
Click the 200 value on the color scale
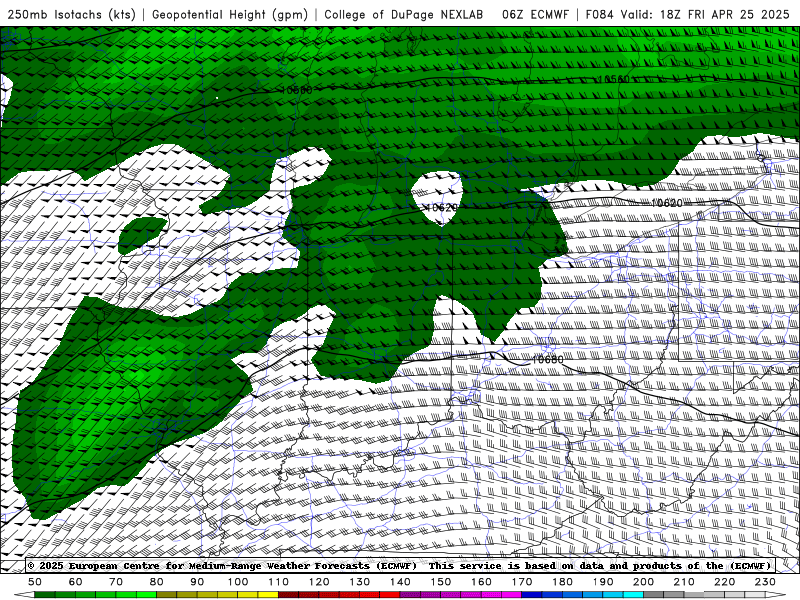click(x=644, y=582)
